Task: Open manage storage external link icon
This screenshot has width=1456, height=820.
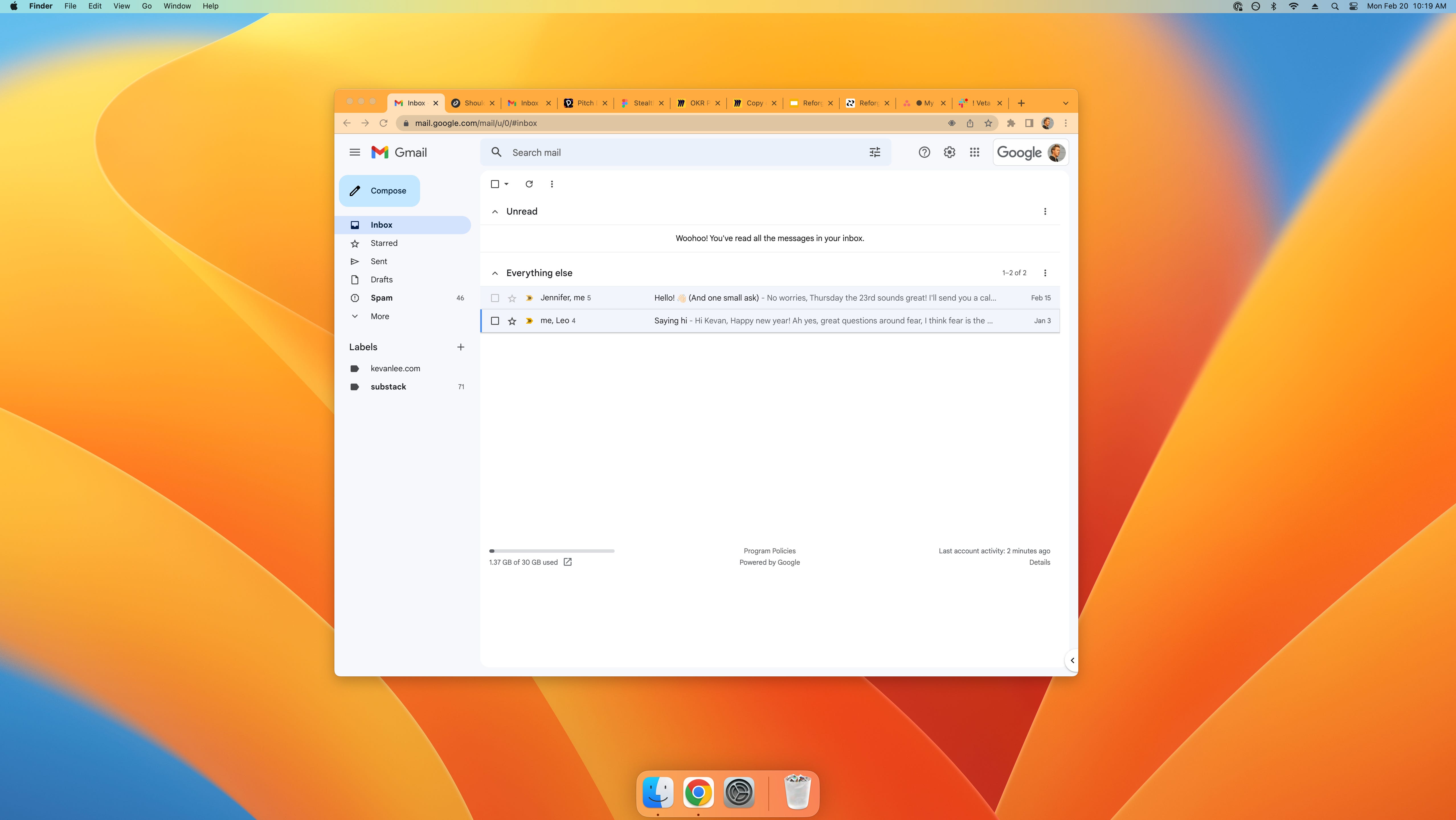Action: (567, 562)
